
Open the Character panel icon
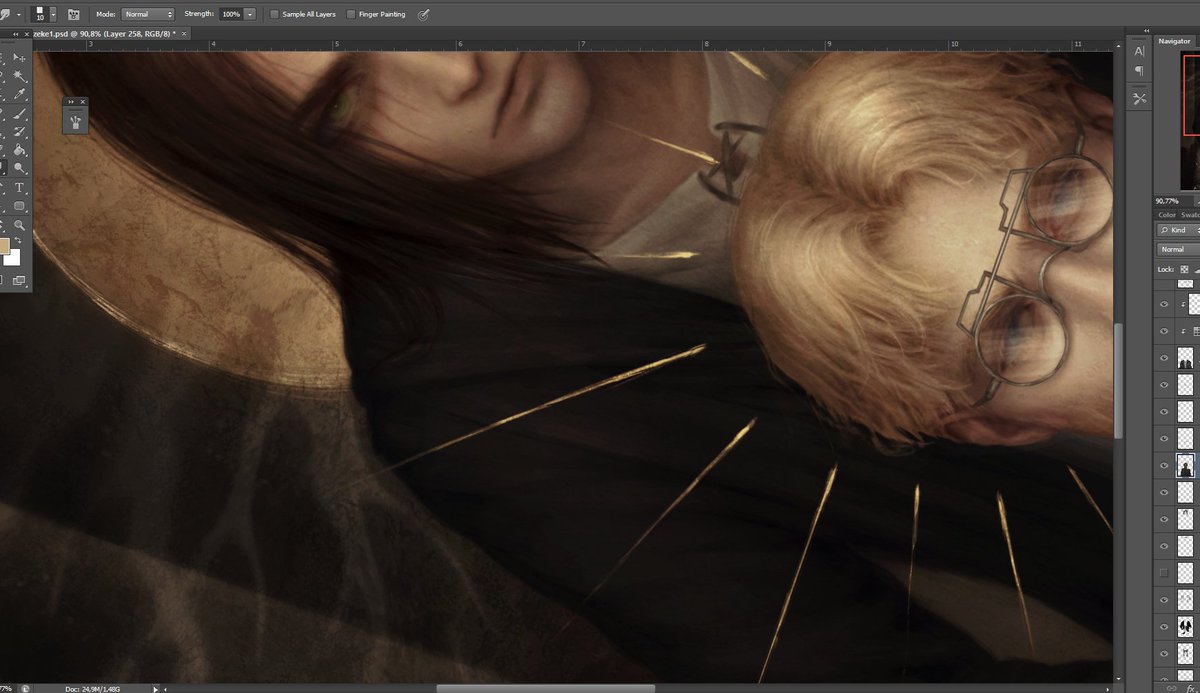point(1139,51)
